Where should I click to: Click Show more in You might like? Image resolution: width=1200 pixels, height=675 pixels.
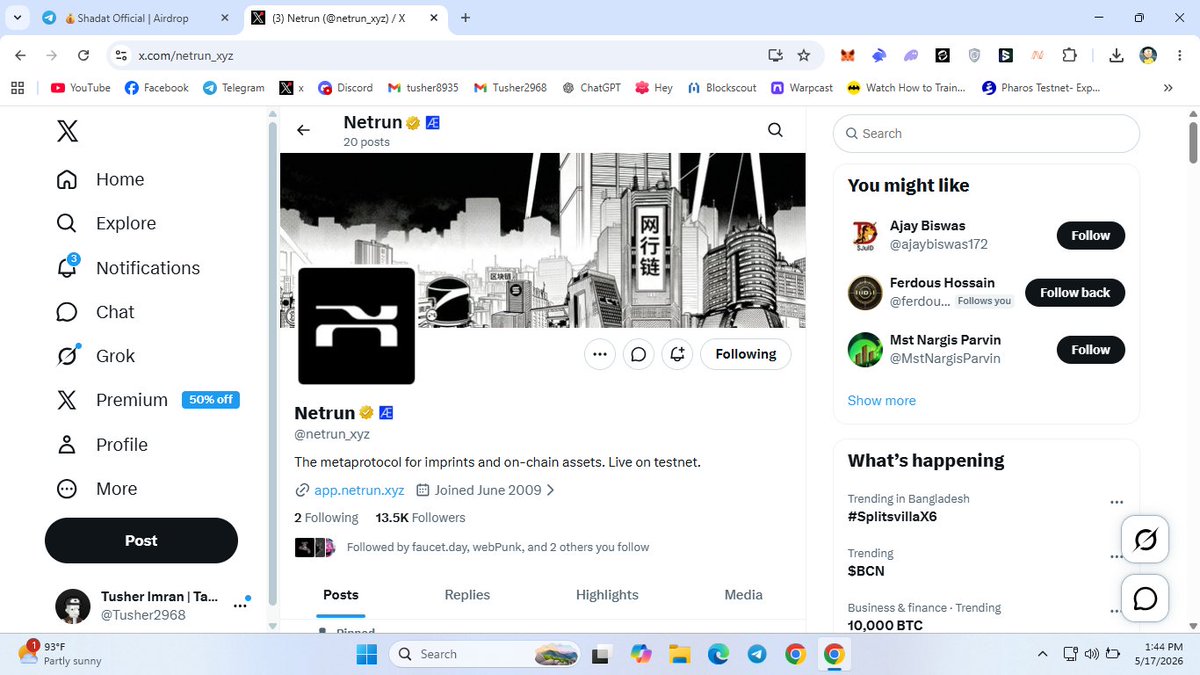(882, 400)
